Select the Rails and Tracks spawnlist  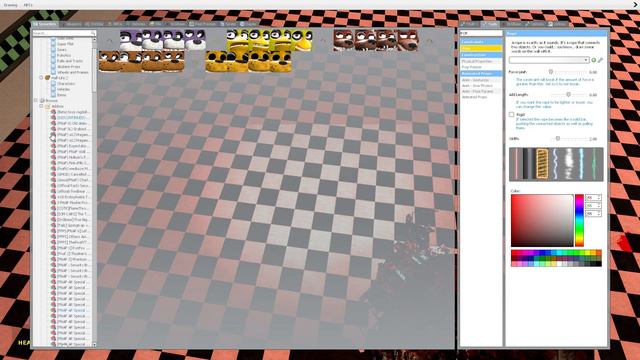[x=69, y=61]
